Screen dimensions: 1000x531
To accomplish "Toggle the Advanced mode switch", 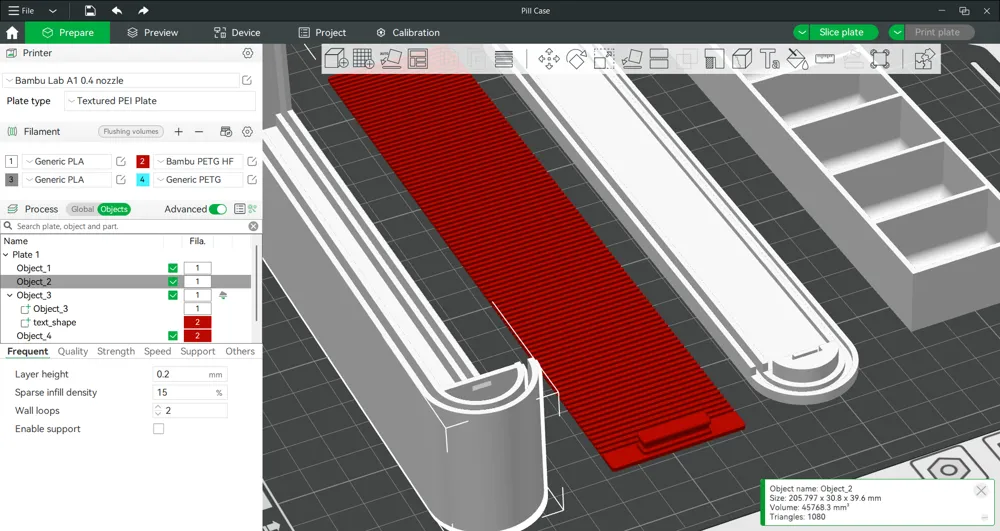I will coord(217,209).
